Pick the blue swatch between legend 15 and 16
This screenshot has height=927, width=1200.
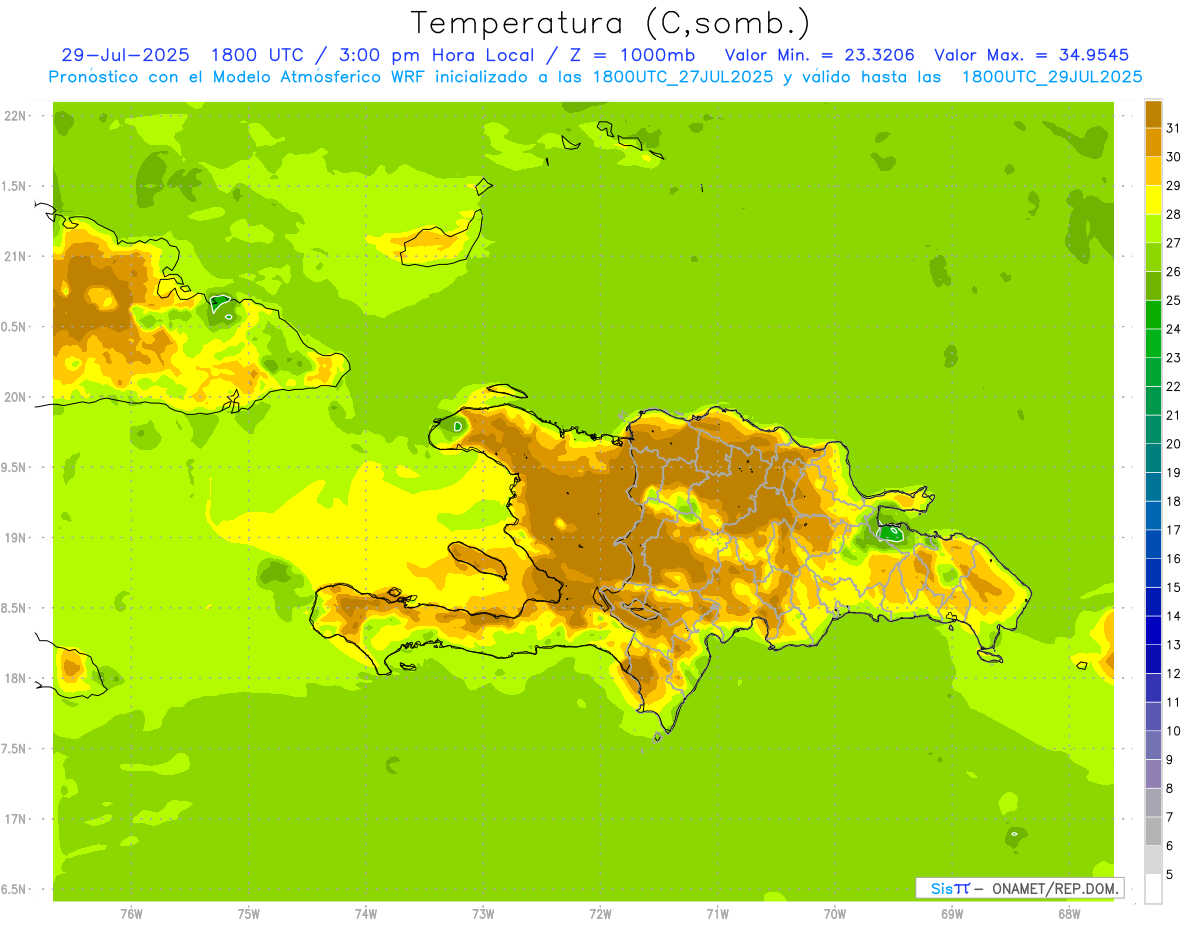point(1153,573)
